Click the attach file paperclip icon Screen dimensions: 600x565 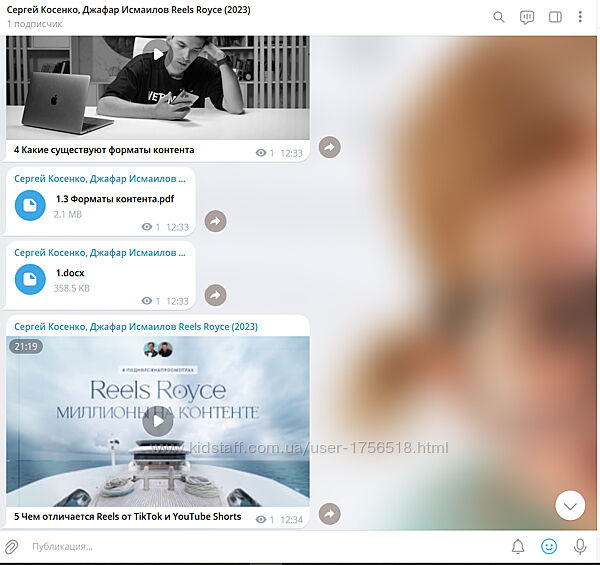tap(12, 547)
